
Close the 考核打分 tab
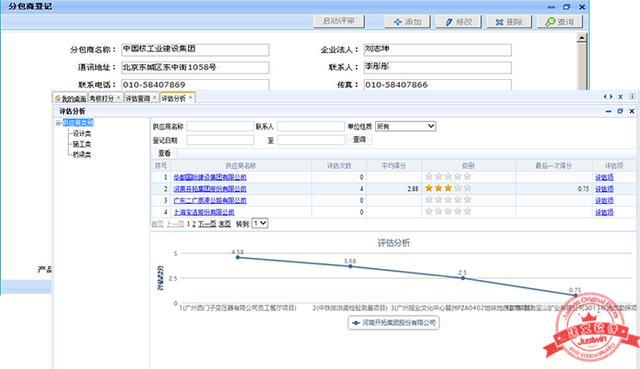tap(119, 98)
